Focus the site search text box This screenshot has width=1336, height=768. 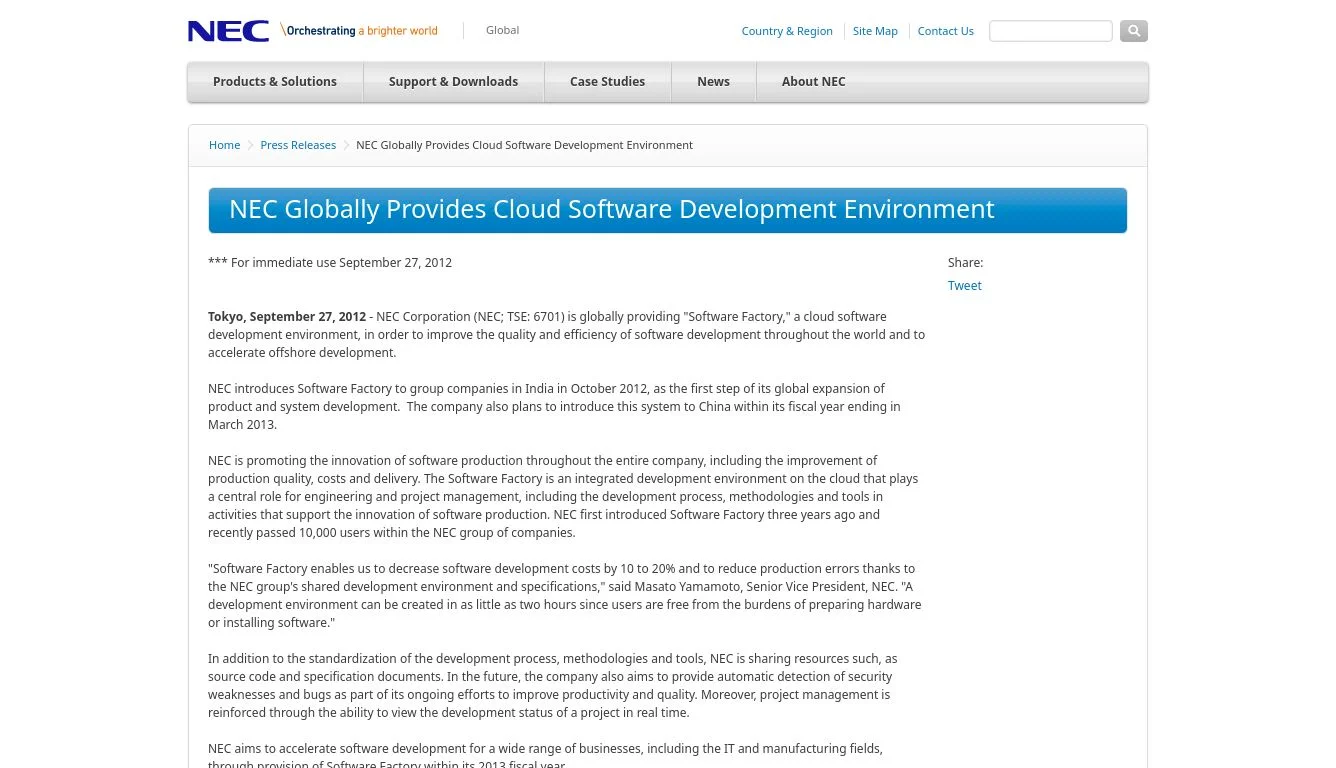click(1050, 31)
